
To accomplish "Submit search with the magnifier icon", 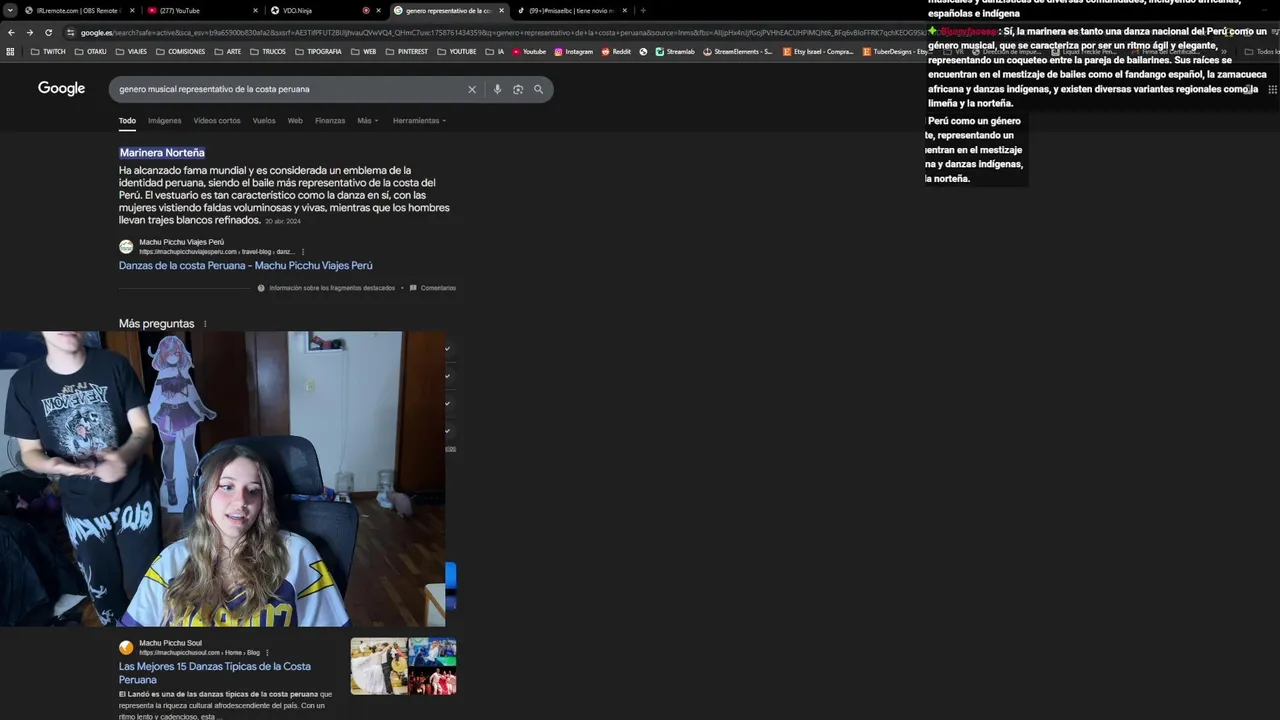I will (x=538, y=89).
